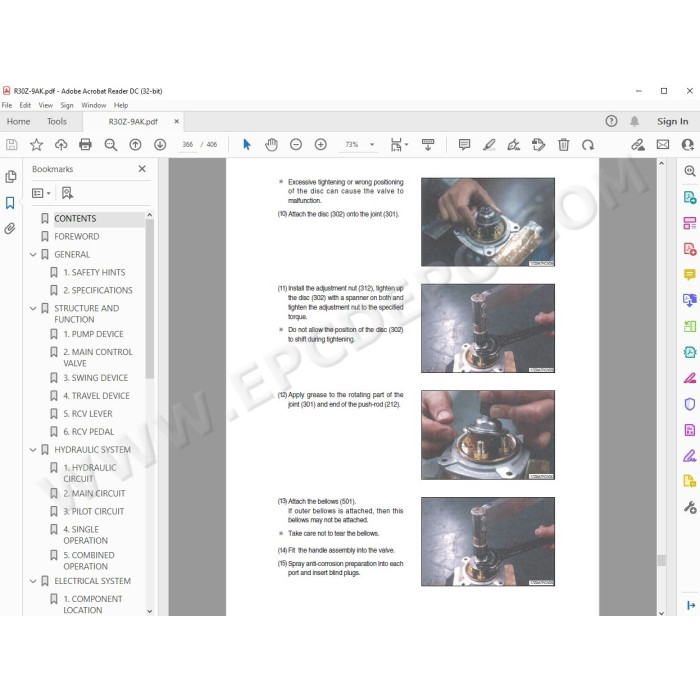700x700 pixels.
Task: Add a sticky note comment
Action: (464, 145)
